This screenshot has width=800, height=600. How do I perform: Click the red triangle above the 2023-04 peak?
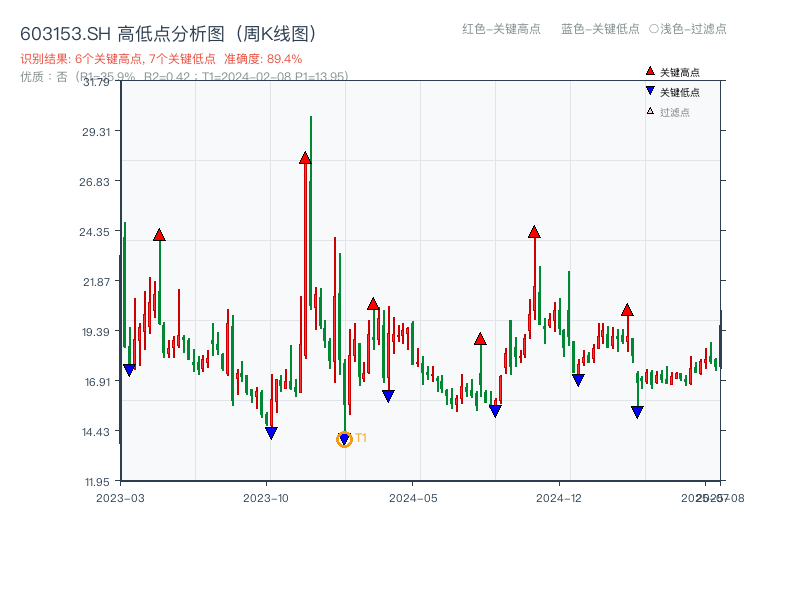(158, 236)
